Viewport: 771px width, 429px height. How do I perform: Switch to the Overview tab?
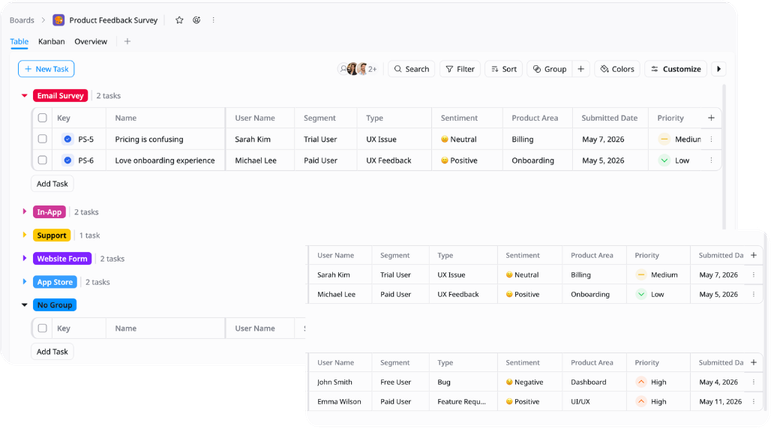tap(91, 41)
